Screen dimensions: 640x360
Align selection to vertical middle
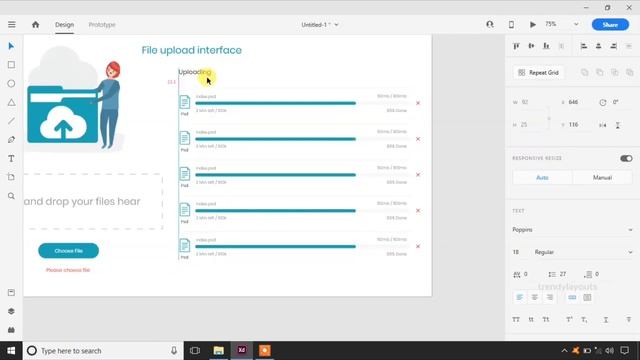(531, 46)
